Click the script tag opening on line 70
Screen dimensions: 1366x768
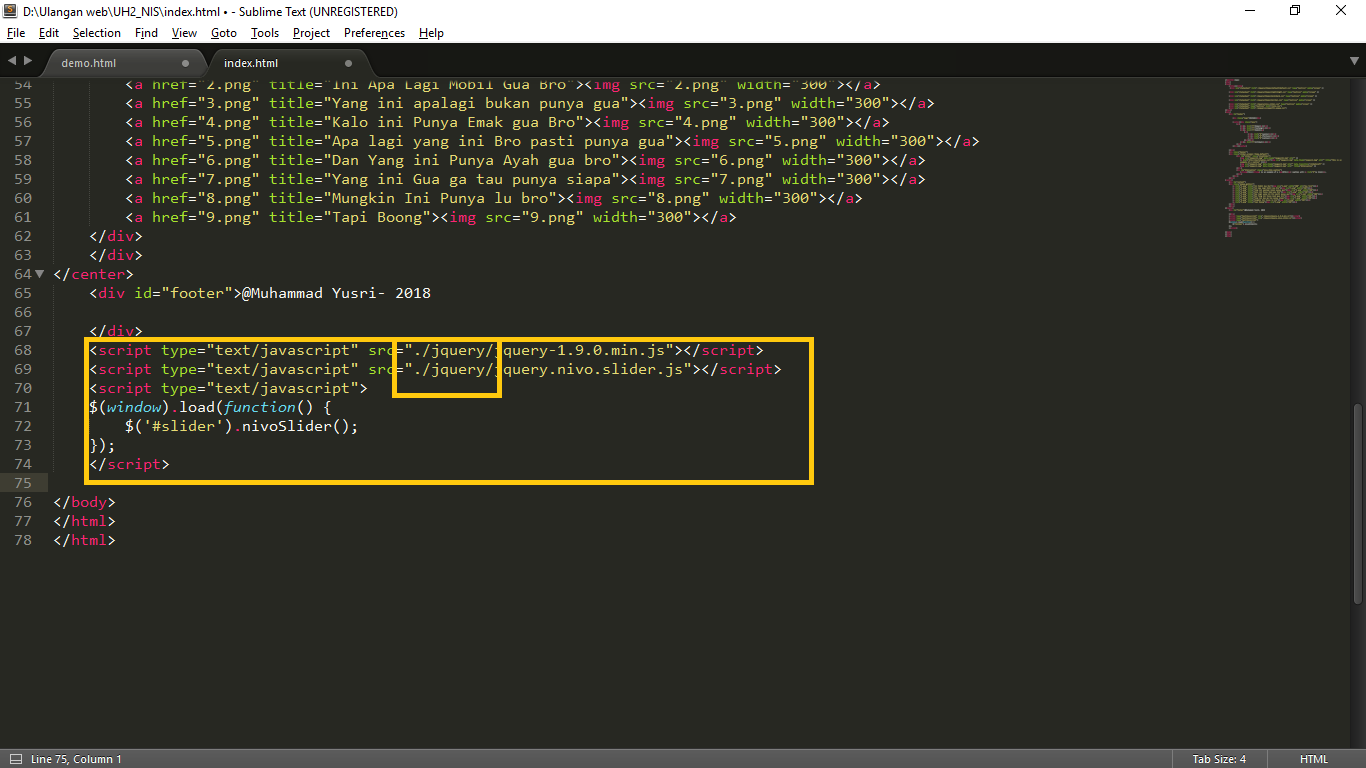pos(228,388)
